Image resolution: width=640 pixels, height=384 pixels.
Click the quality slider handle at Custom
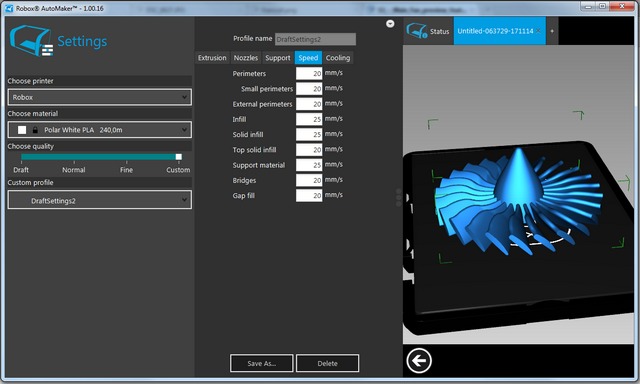pyautogui.click(x=178, y=157)
